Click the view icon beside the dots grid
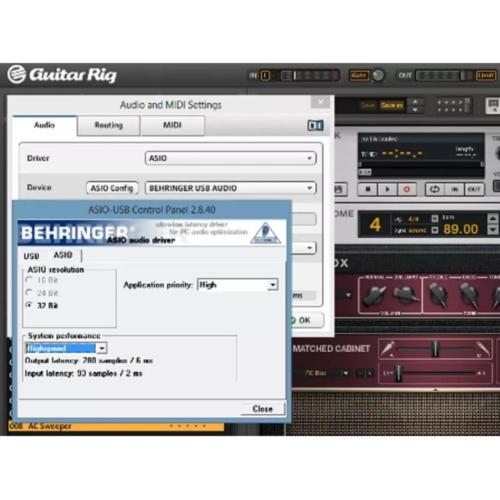Screen dimensions: 500x500 tap(493, 105)
